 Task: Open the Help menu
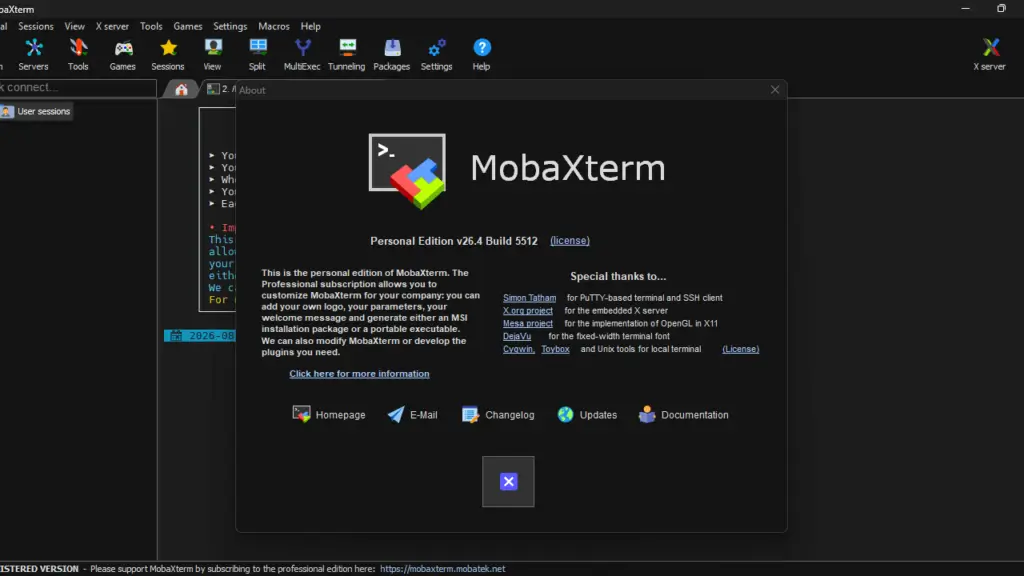[311, 26]
